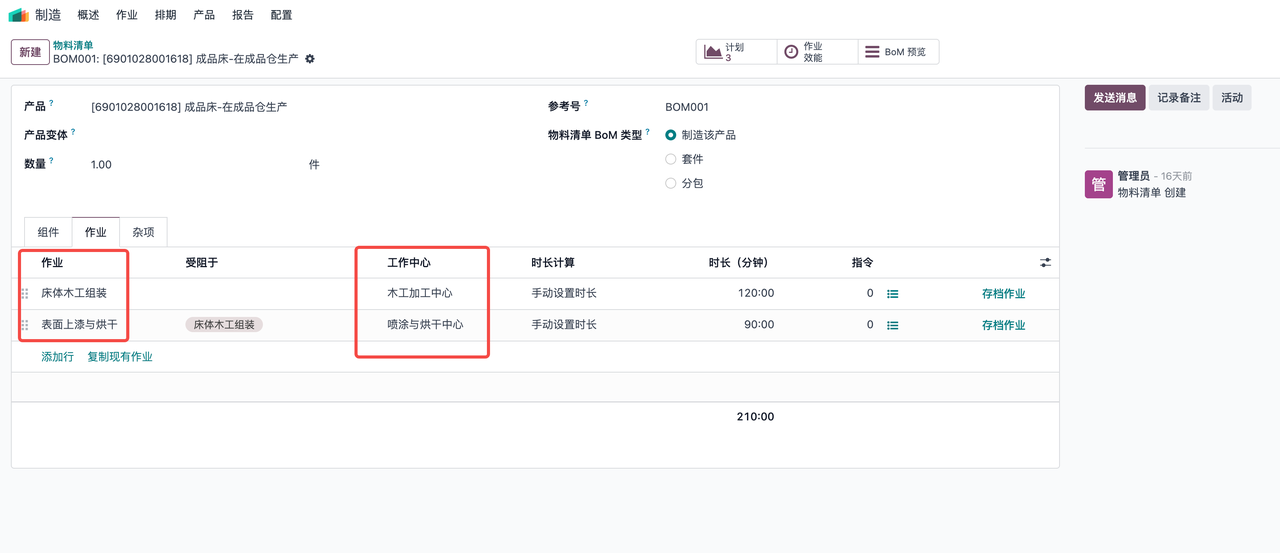Click the 木工加工中心 cell
The height and width of the screenshot is (553, 1280).
(420, 294)
